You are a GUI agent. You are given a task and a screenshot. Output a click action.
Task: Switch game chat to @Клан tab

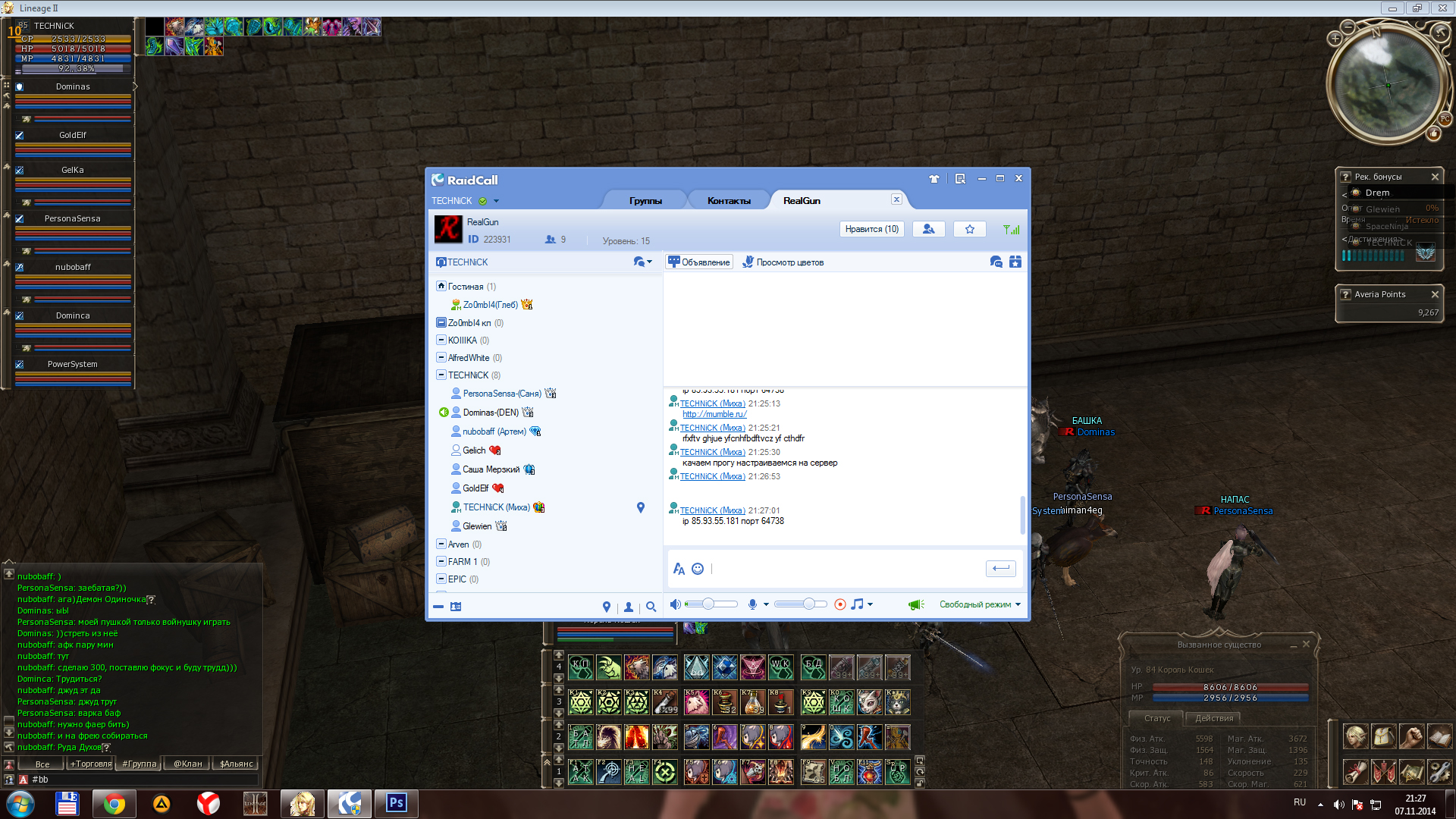pyautogui.click(x=187, y=764)
